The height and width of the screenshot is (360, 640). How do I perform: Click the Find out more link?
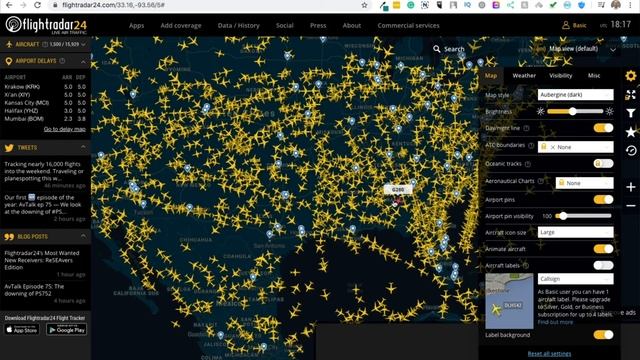[555, 322]
